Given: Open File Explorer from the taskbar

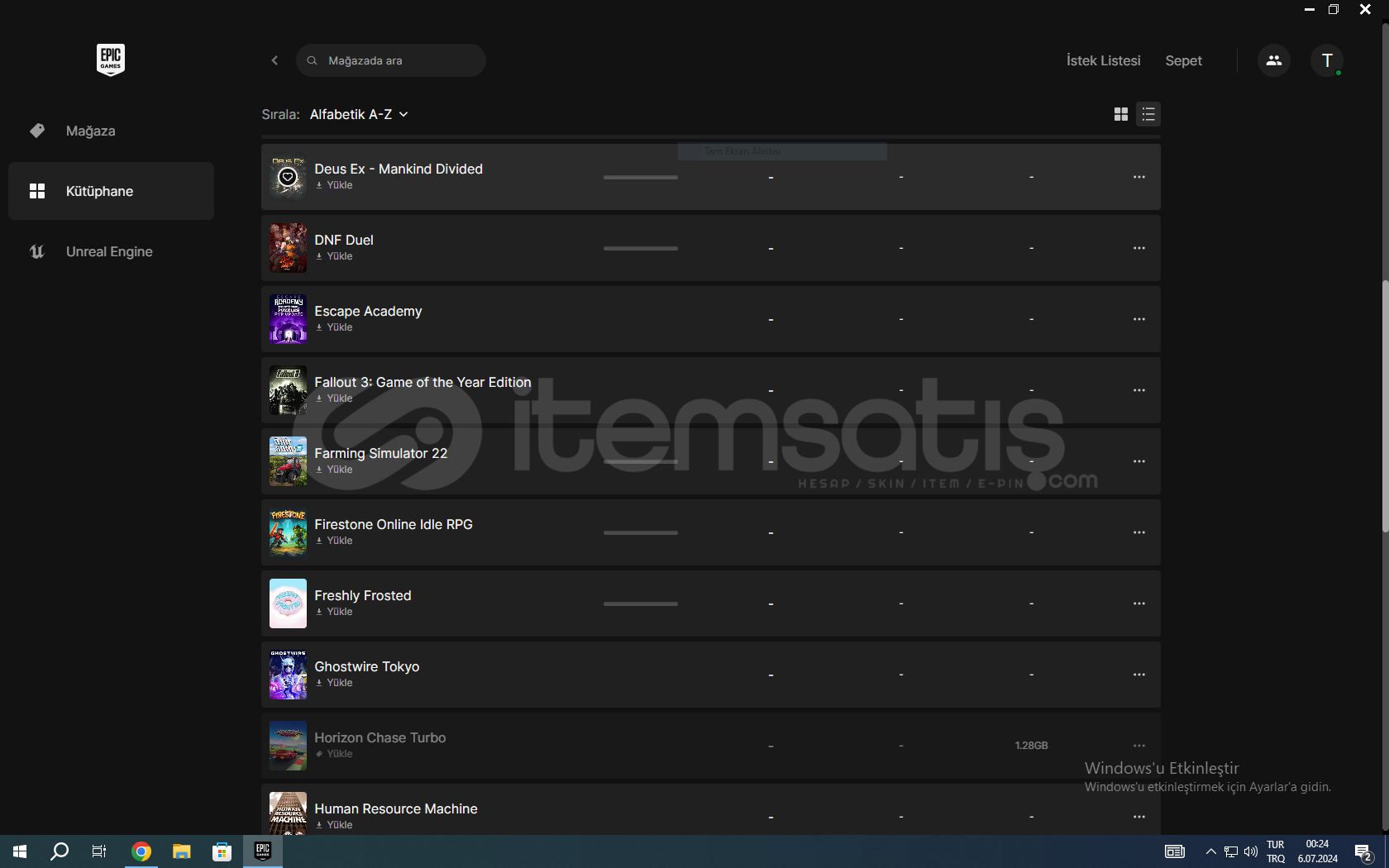Looking at the screenshot, I should 182,851.
